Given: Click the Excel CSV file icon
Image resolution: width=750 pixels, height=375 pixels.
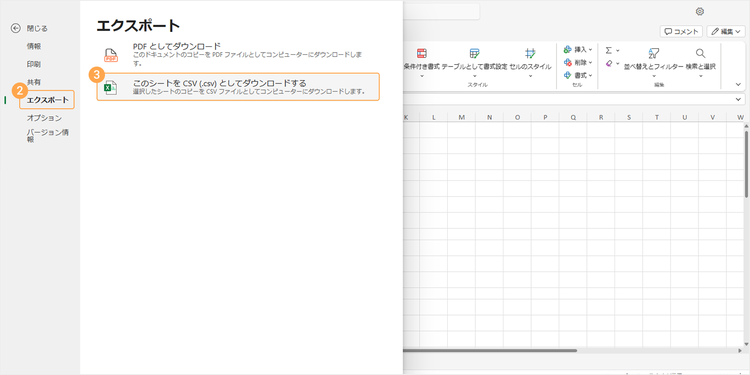Looking at the screenshot, I should [x=111, y=87].
